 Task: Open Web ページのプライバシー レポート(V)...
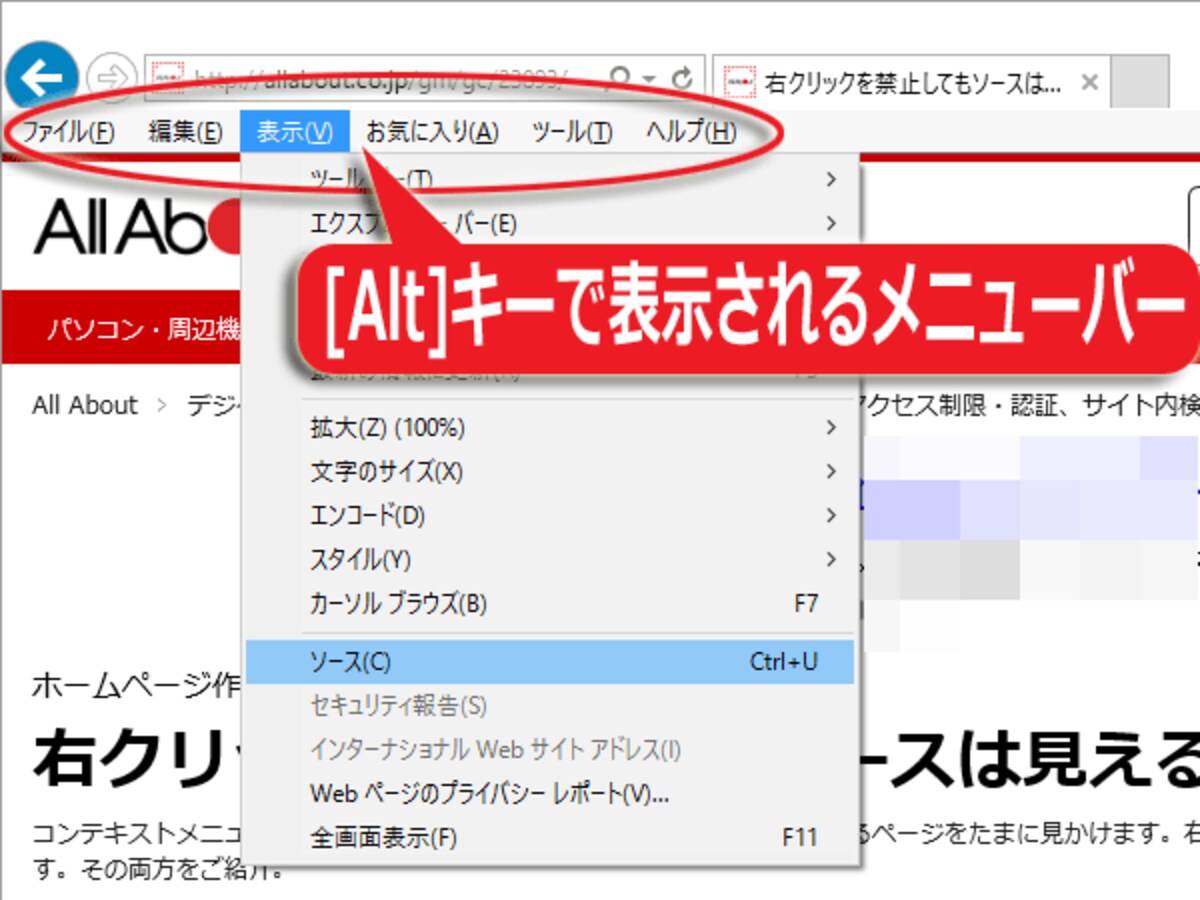point(550,794)
